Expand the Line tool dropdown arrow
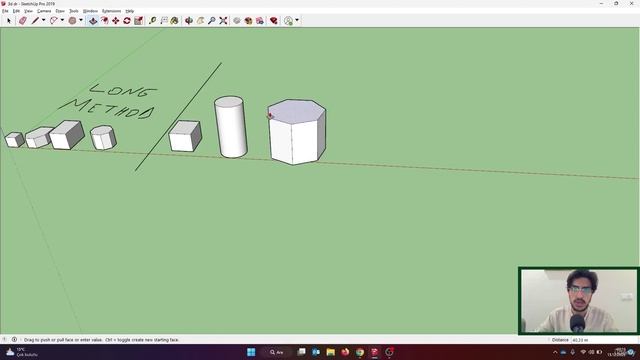This screenshot has width=640, height=360. click(43, 20)
